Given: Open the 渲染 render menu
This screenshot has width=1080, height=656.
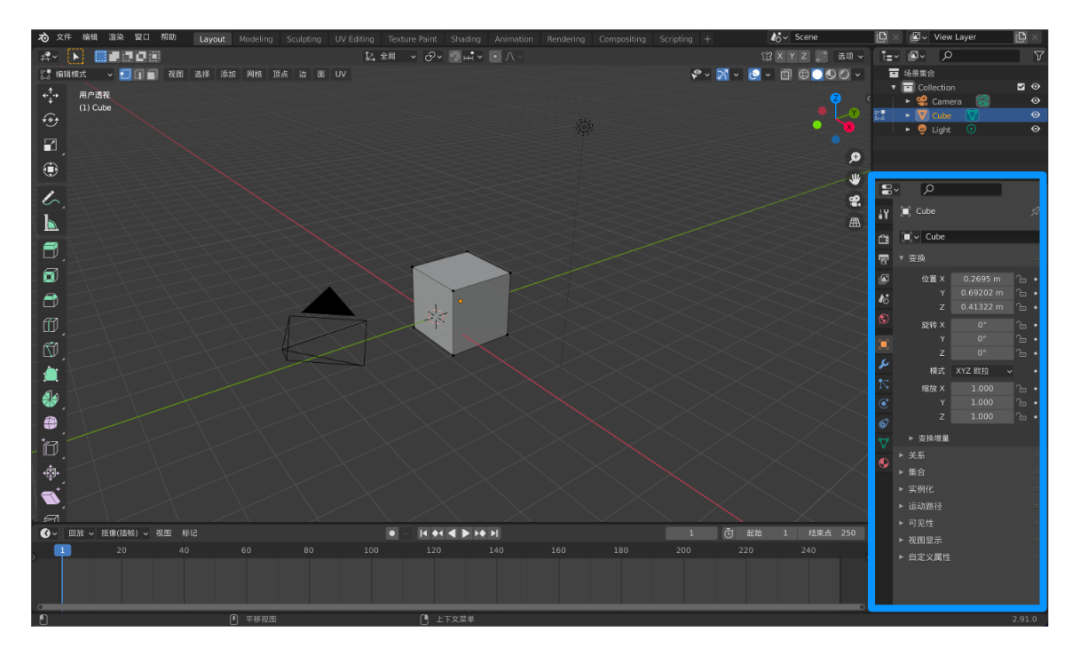Looking at the screenshot, I should point(116,37).
